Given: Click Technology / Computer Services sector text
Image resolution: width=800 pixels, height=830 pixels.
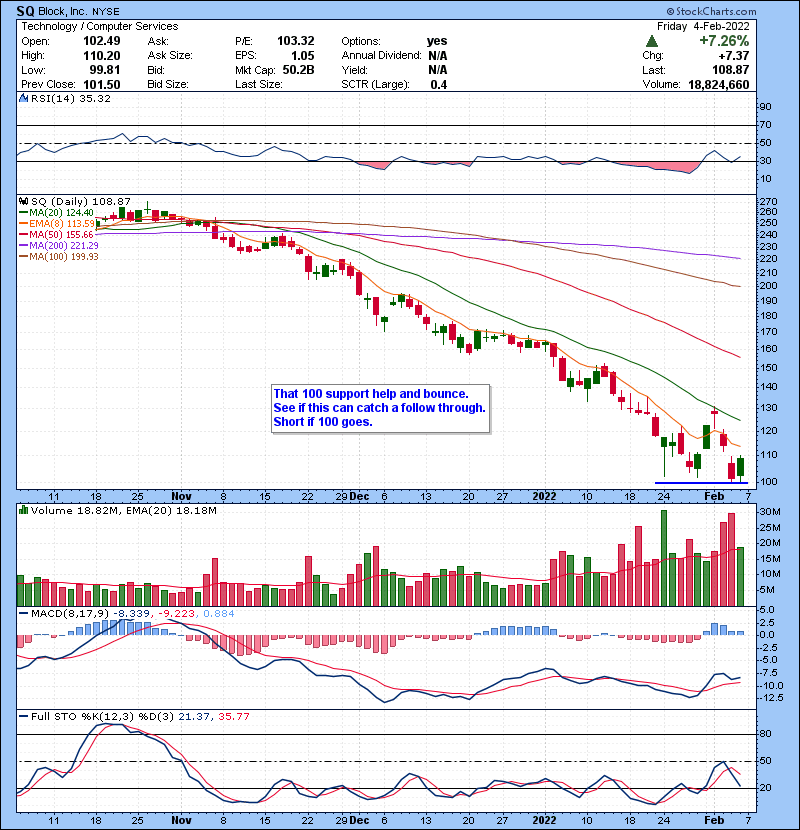Looking at the screenshot, I should (x=100, y=26).
